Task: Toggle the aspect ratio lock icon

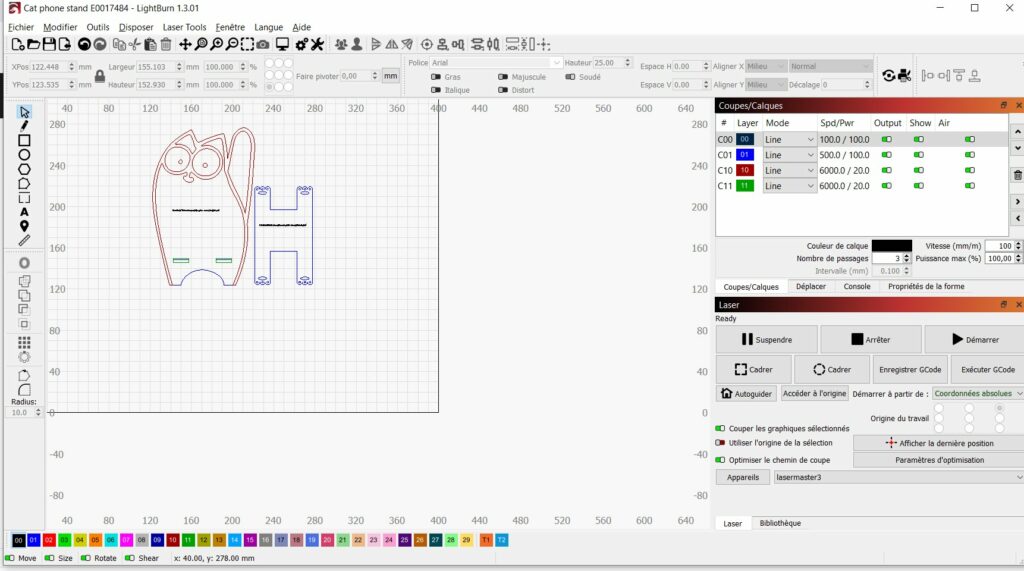Action: coord(99,76)
